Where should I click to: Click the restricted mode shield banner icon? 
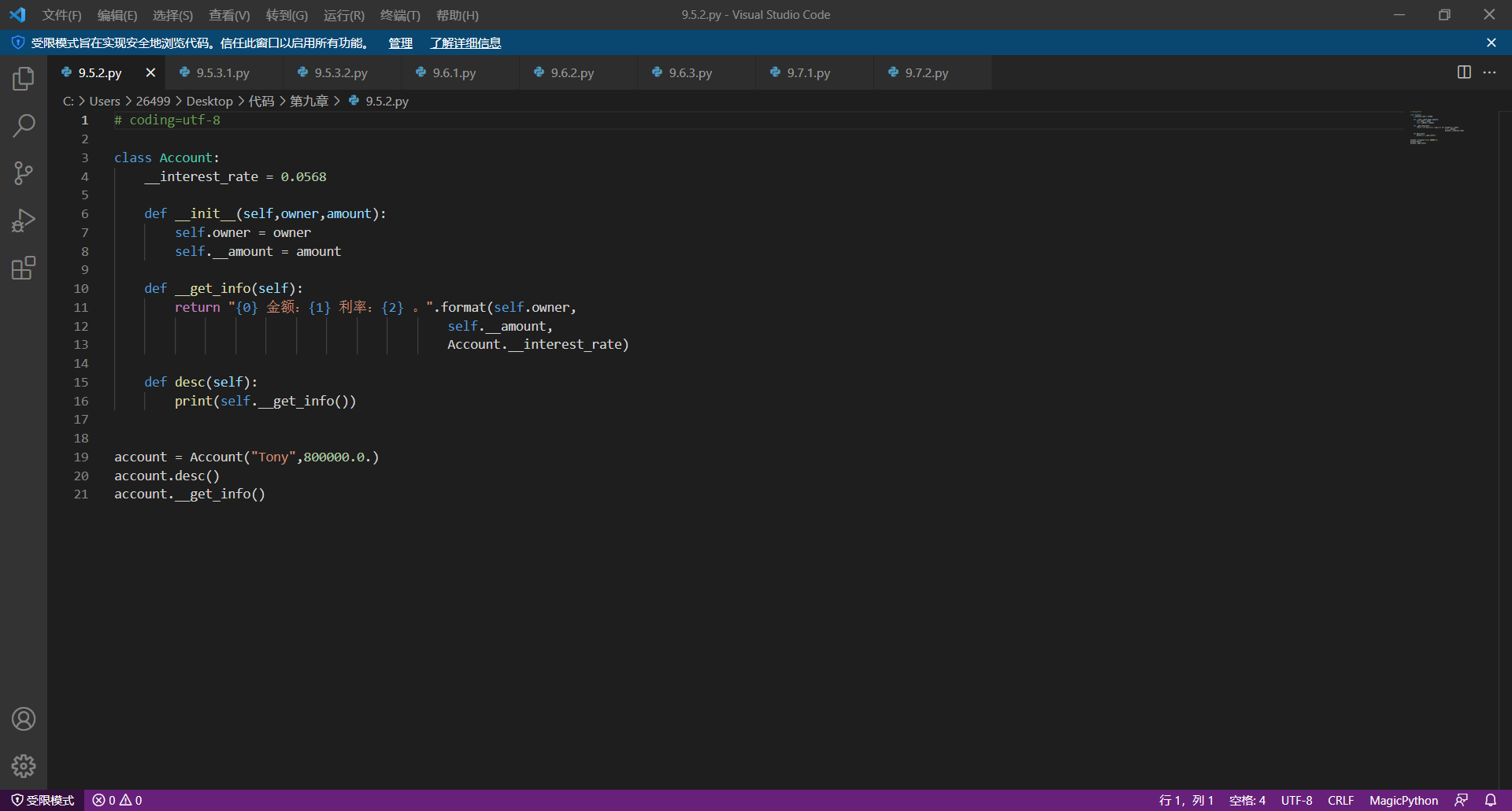coord(18,43)
